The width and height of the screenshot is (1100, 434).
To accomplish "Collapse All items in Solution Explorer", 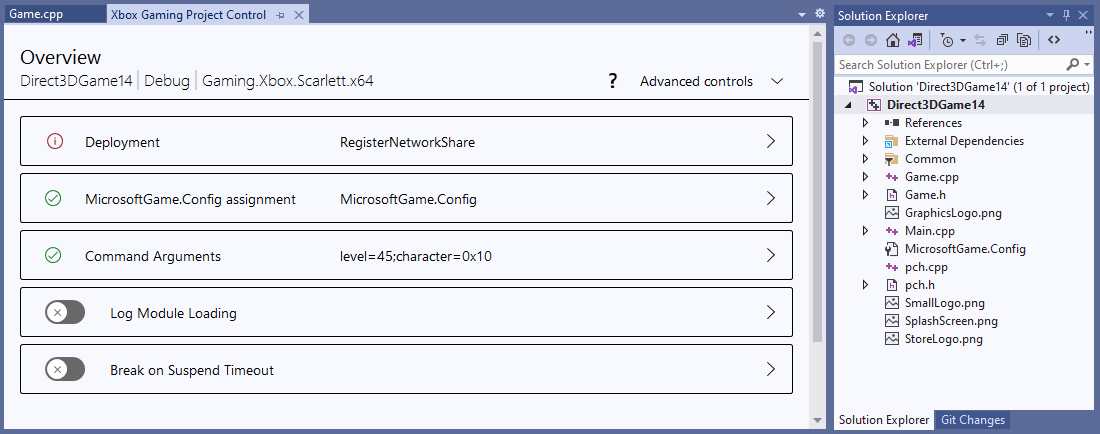I will tap(1002, 41).
